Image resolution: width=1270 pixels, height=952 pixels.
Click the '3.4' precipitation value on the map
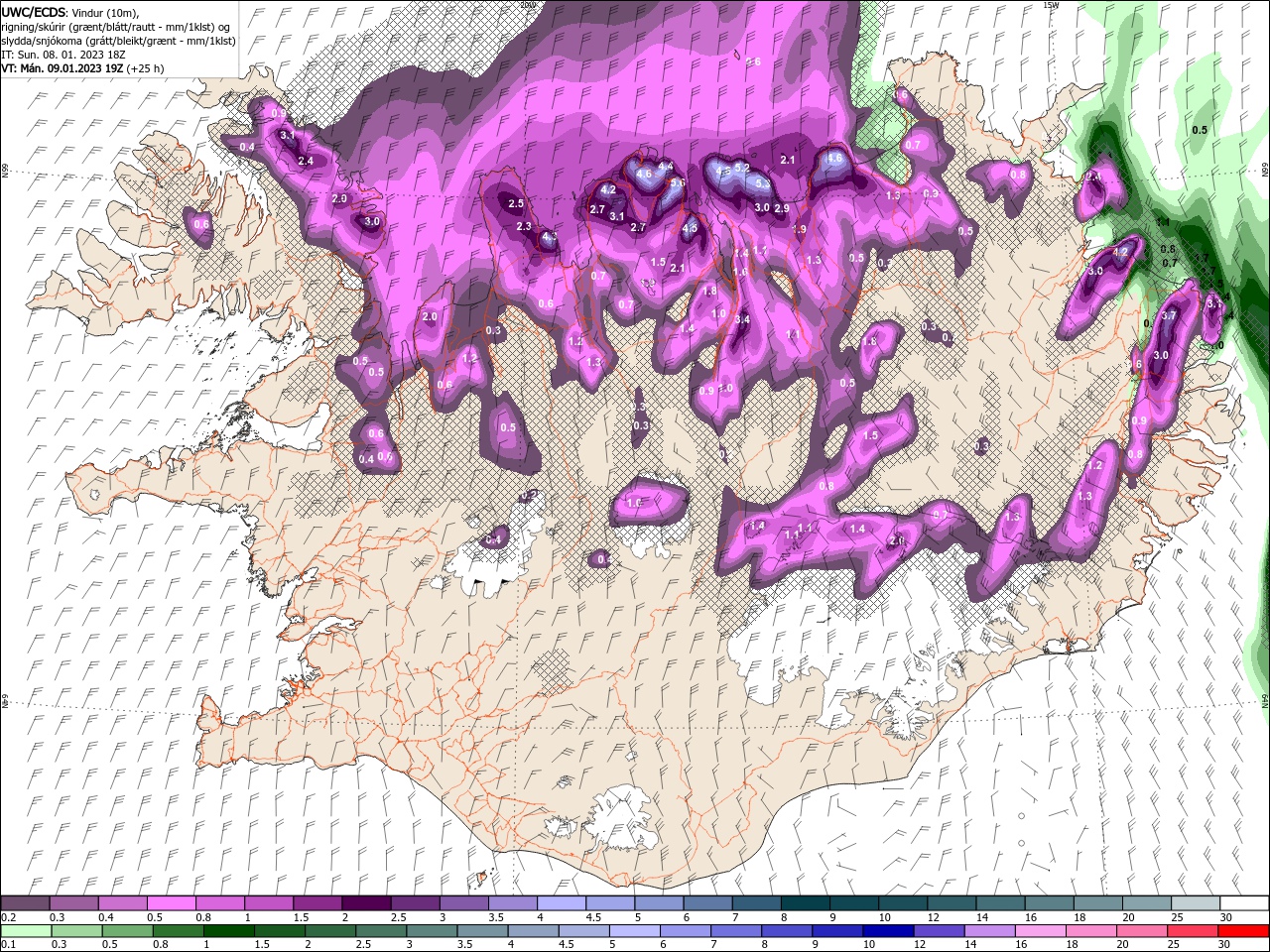742,319
